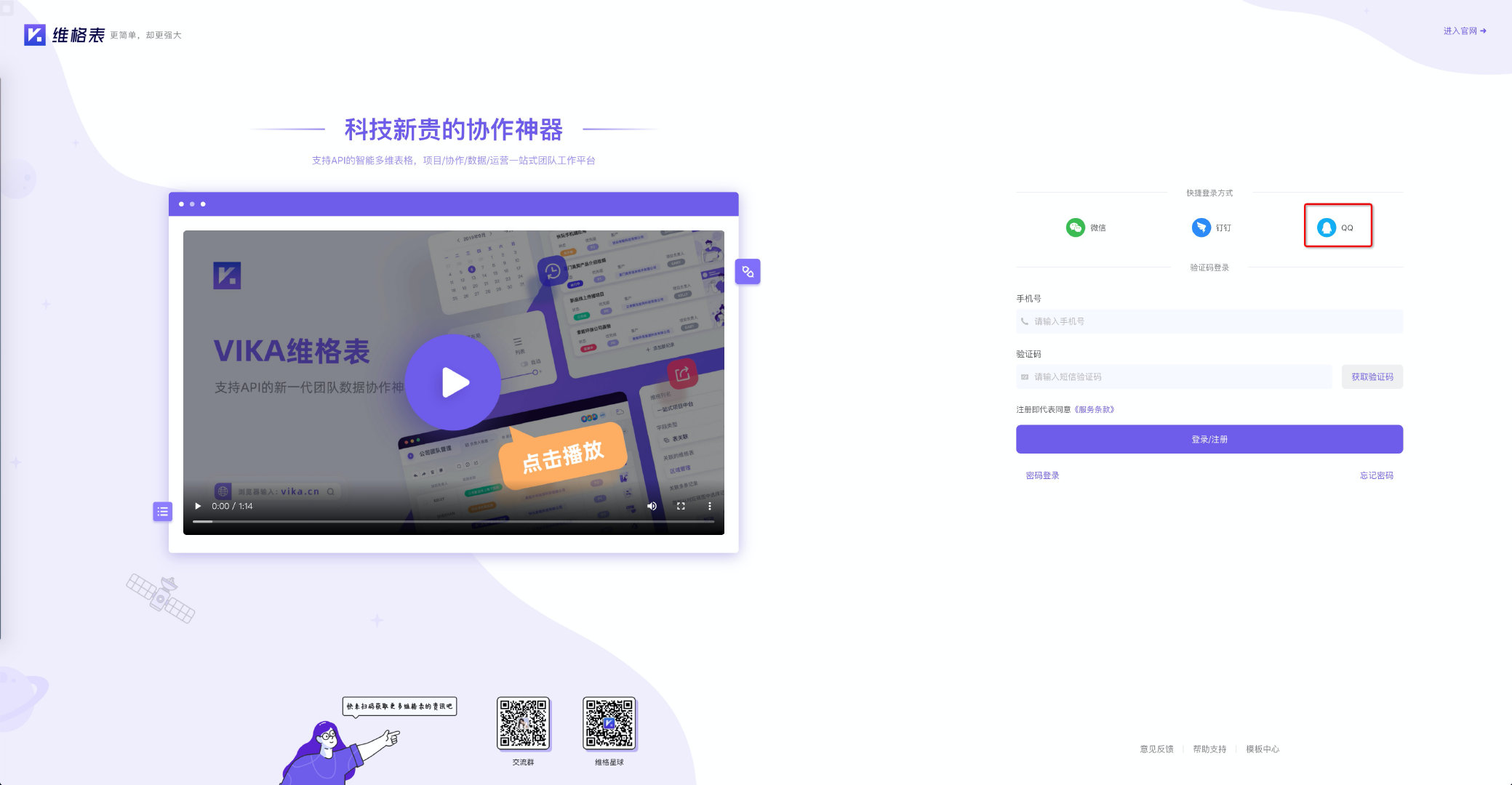
Task: Click the small play icon in video controls
Action: click(x=198, y=506)
